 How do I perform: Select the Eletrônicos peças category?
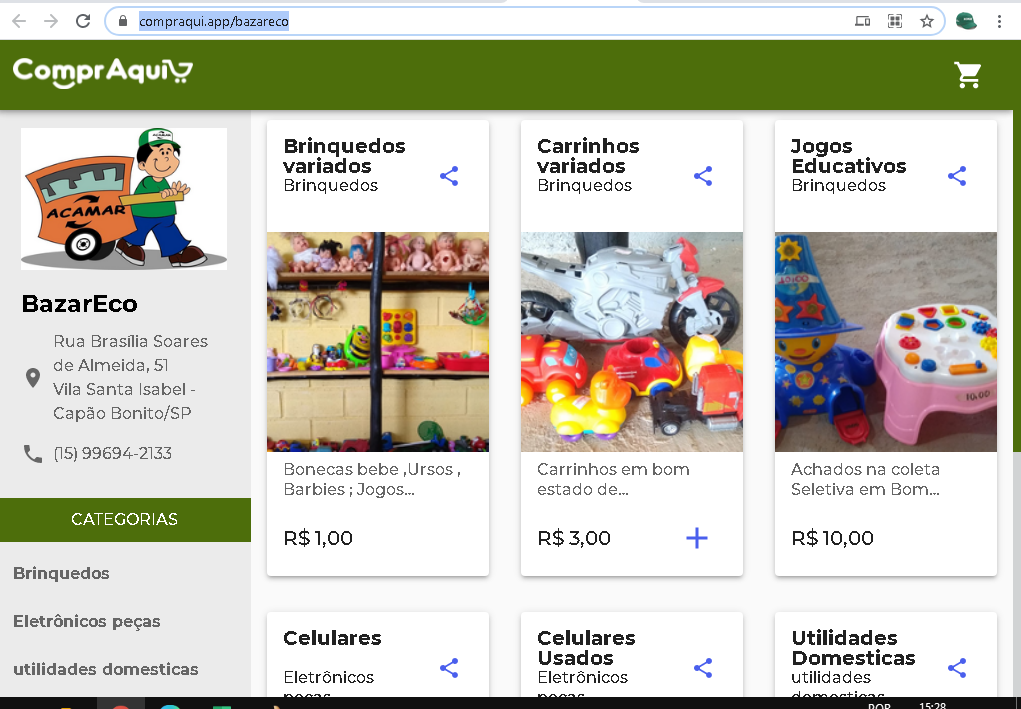87,621
